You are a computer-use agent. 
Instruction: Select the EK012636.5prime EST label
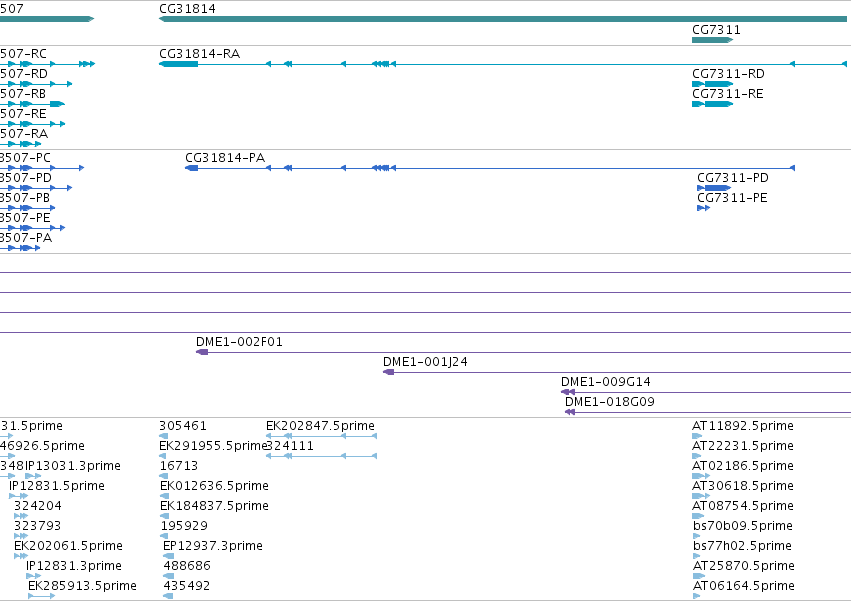[x=214, y=486]
